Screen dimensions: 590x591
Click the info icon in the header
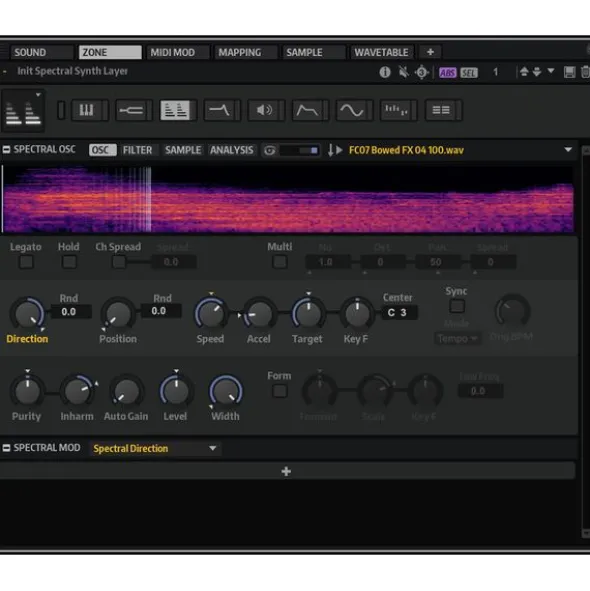tap(385, 72)
